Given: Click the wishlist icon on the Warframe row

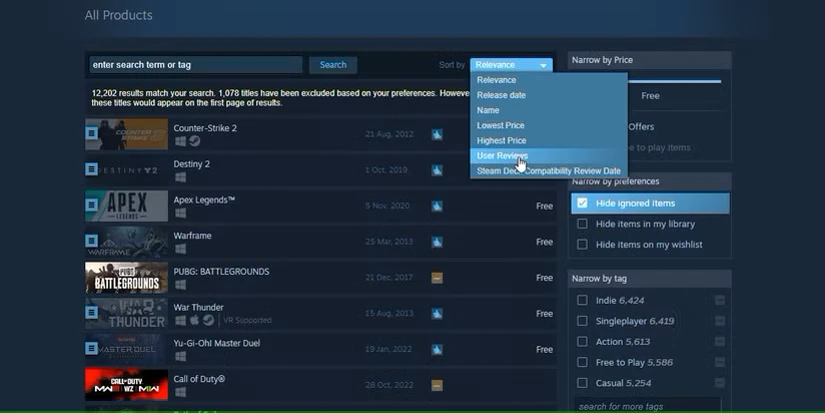Looking at the screenshot, I should point(92,240).
